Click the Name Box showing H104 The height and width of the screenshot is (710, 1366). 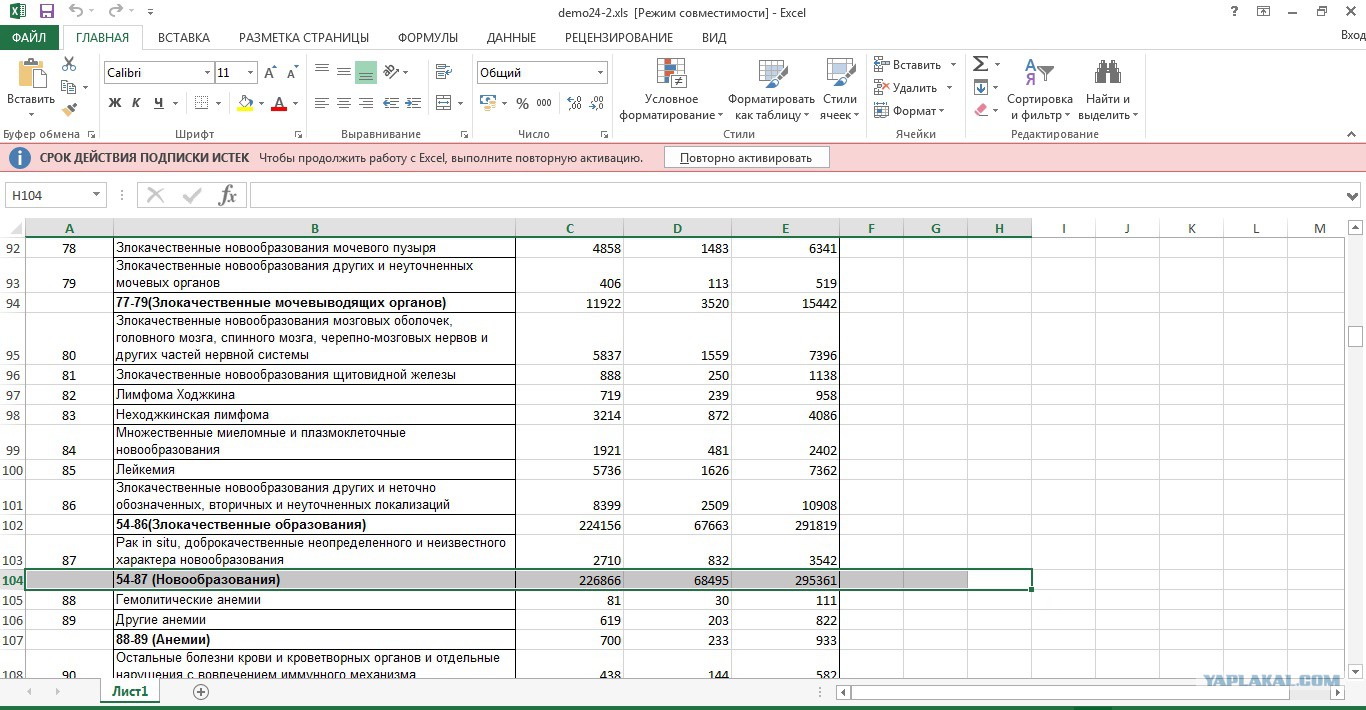pyautogui.click(x=56, y=195)
